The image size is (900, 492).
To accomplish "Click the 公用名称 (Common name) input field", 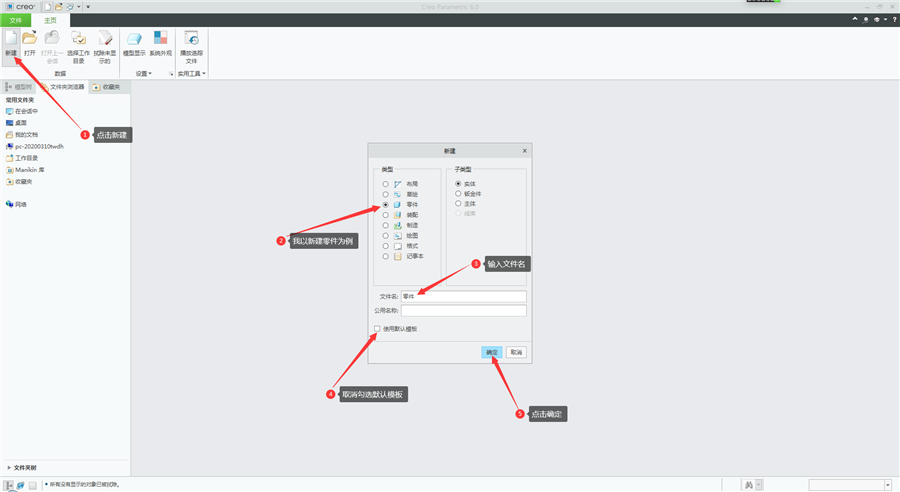I will (464, 311).
